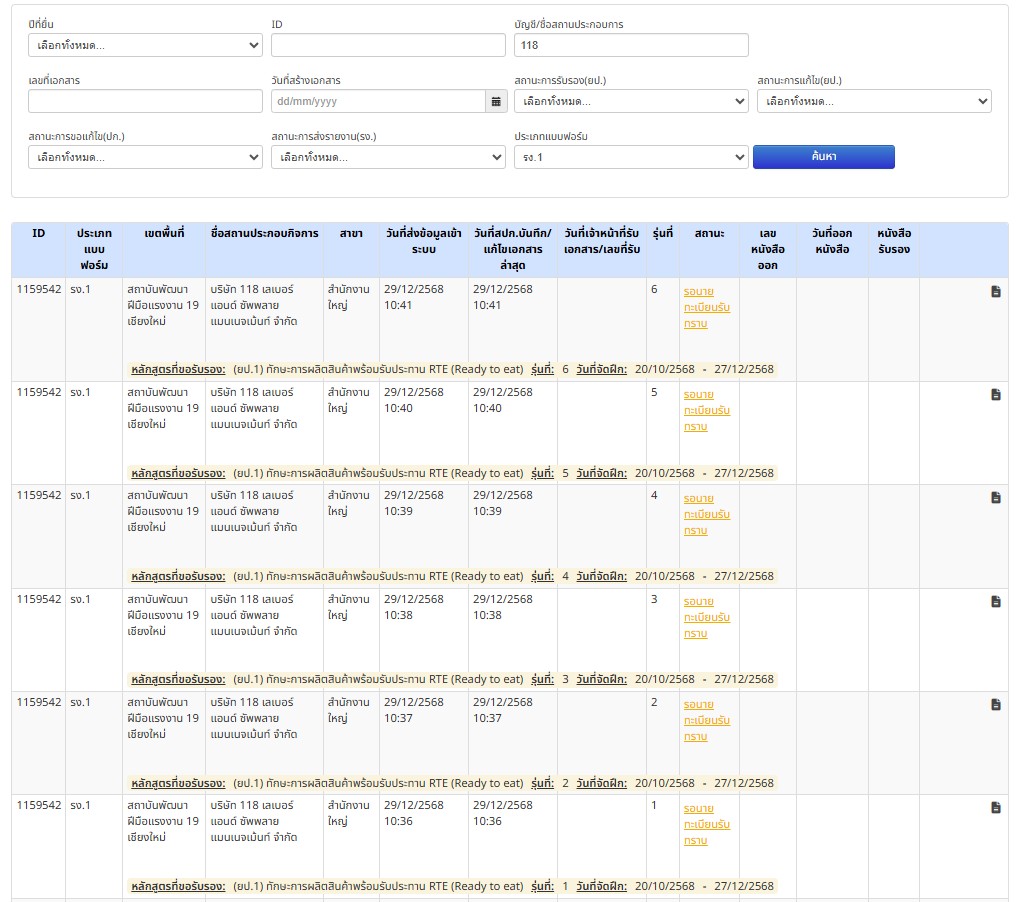Click รอนายทะเบียนรับทราบ status link for batch 3
The width and height of the screenshot is (1021, 902).
[706, 617]
